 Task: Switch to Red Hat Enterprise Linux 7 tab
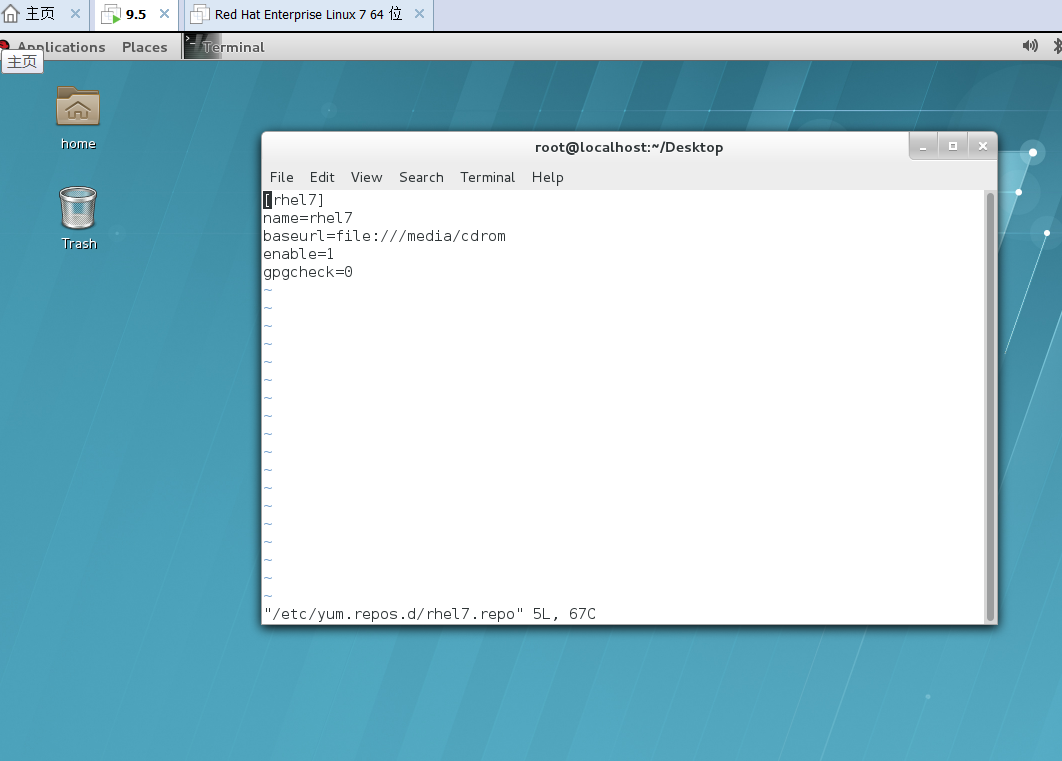click(x=308, y=15)
